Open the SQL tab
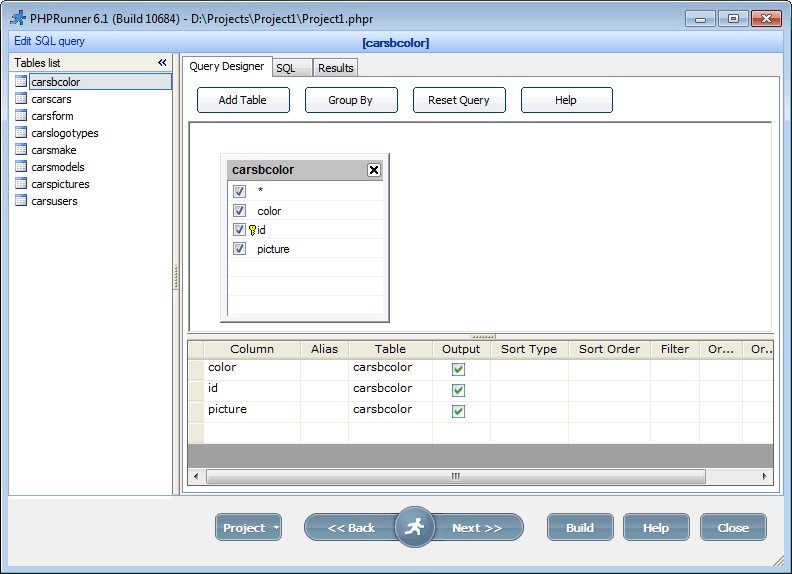This screenshot has height=574, width=792. [292, 68]
